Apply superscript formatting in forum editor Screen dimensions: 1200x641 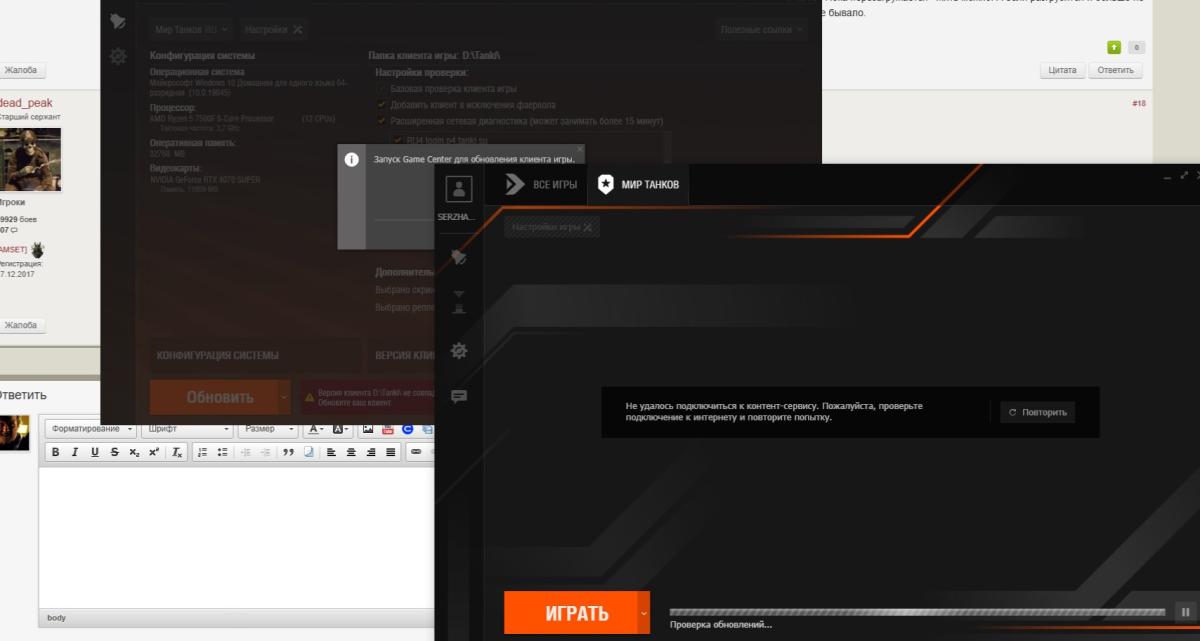[154, 452]
